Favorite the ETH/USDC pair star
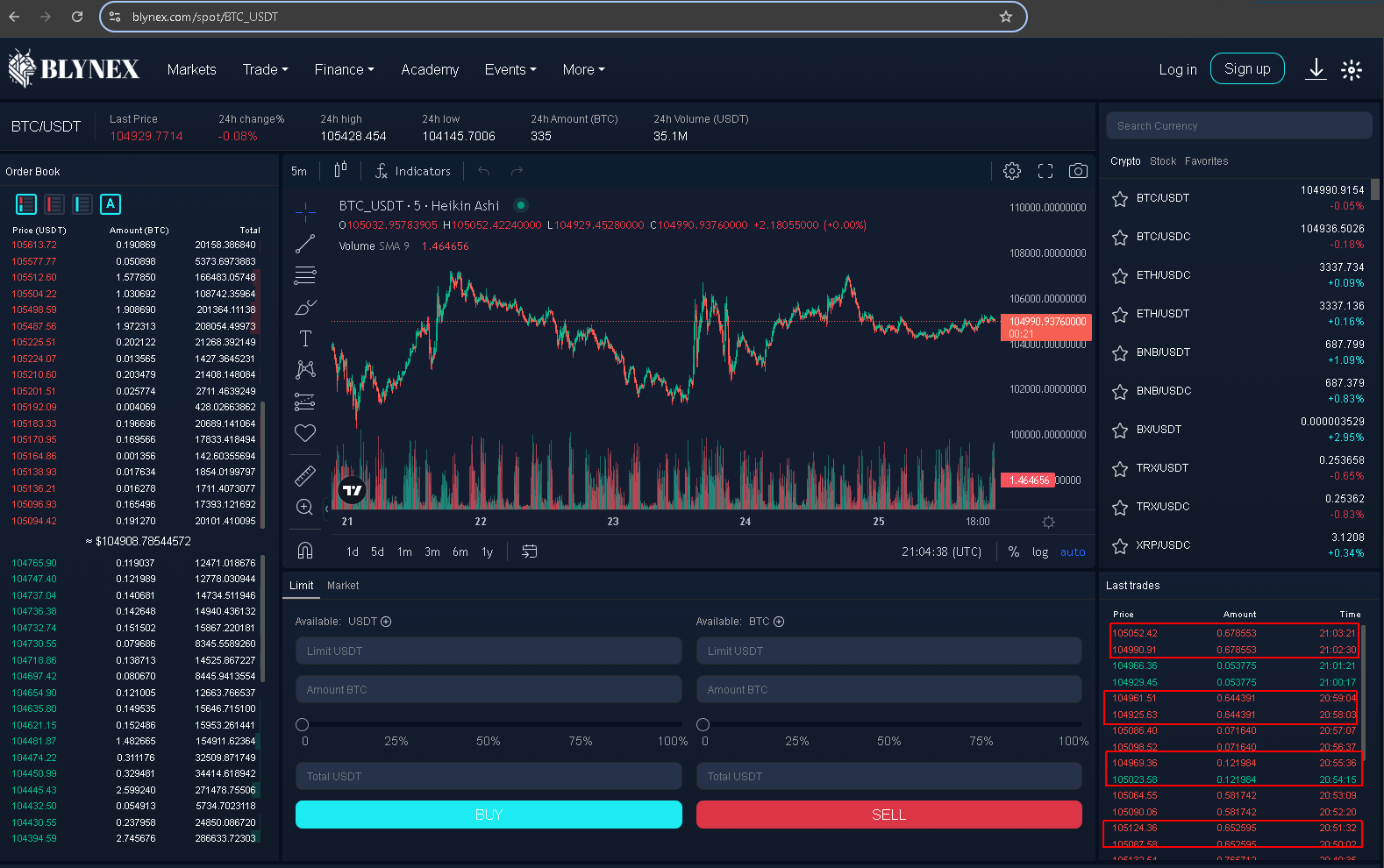This screenshot has height=868, width=1384. click(1120, 276)
